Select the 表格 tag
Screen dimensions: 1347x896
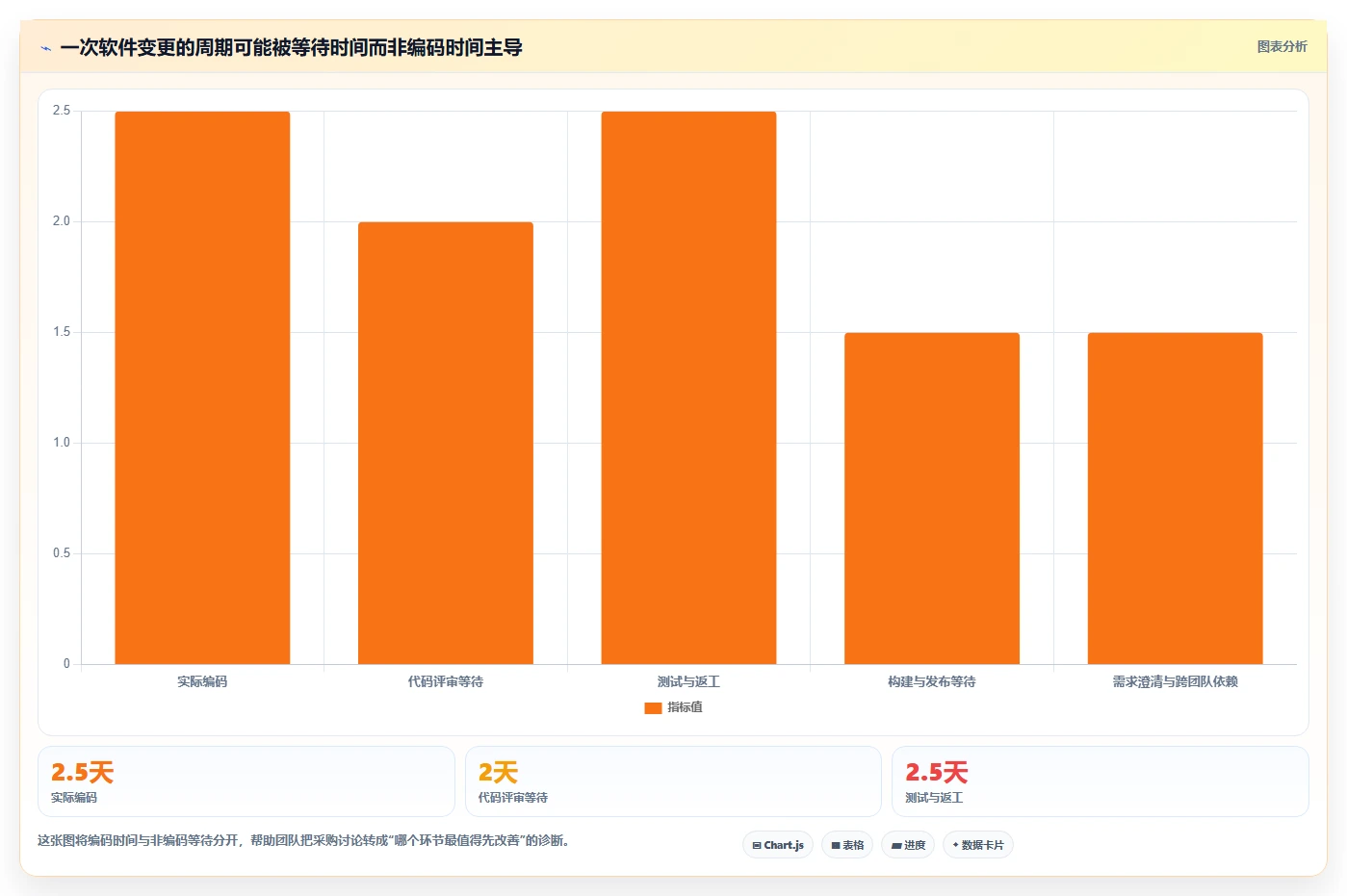point(847,845)
